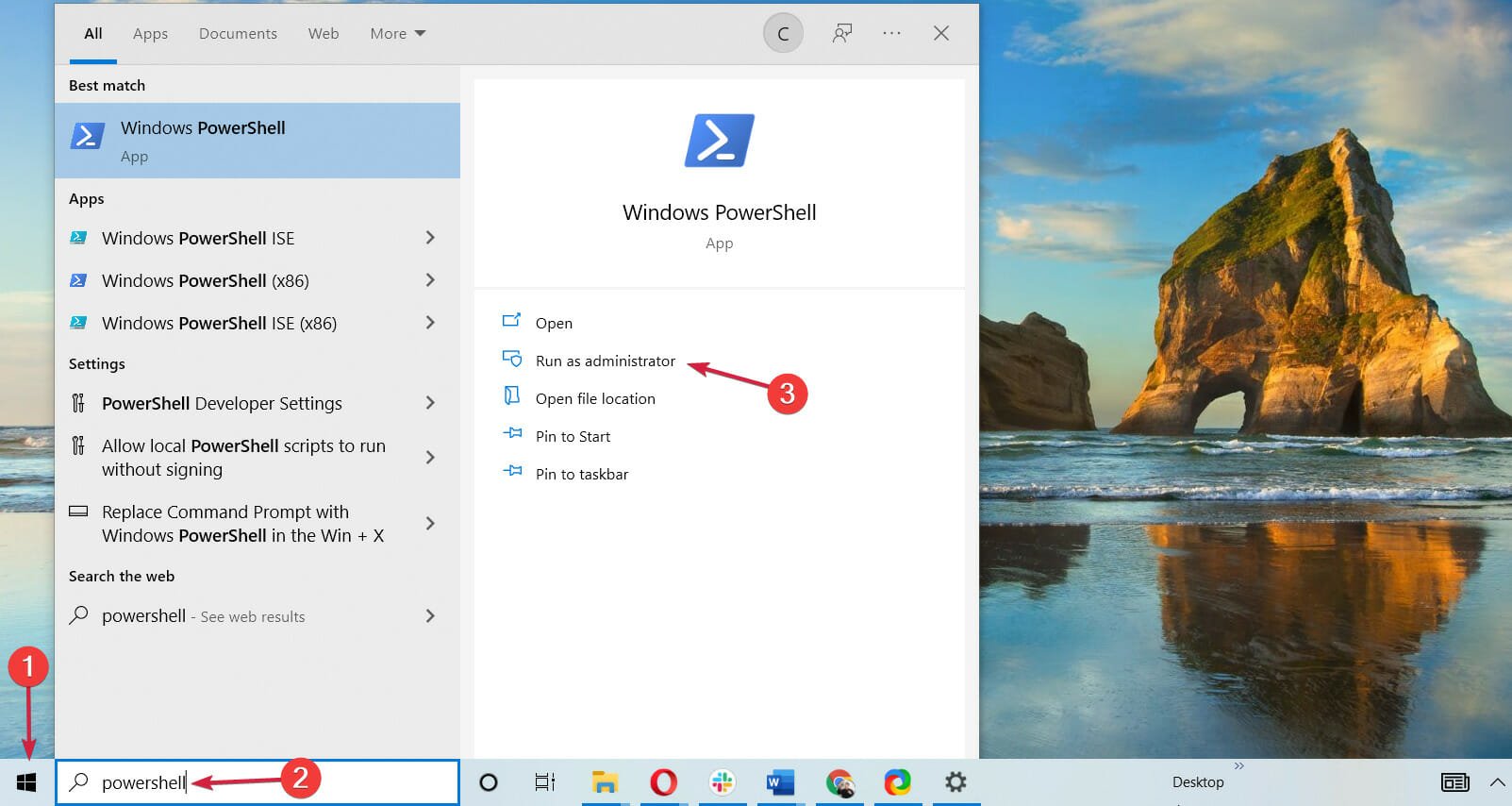Screen dimensions: 1512x806
Task: Open Settings gear on the taskbar
Action: pos(955,782)
